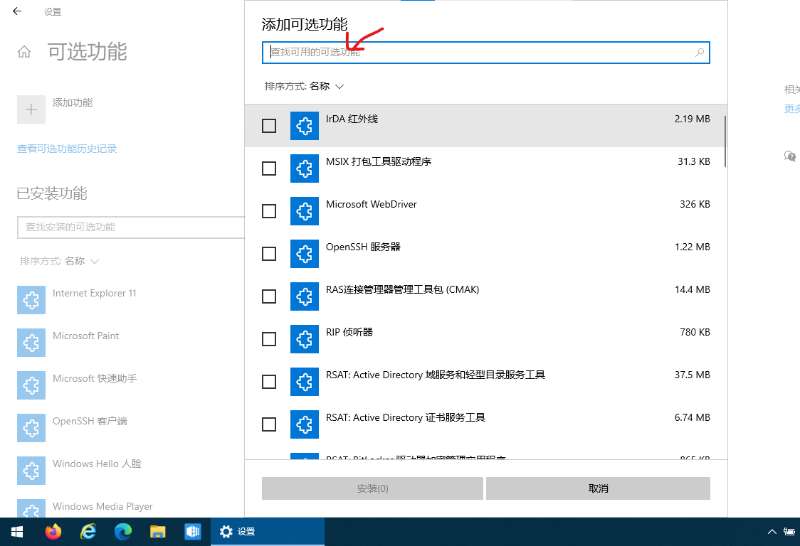Click the RSAT Active Directory 域服务 tools icon

pos(305,382)
